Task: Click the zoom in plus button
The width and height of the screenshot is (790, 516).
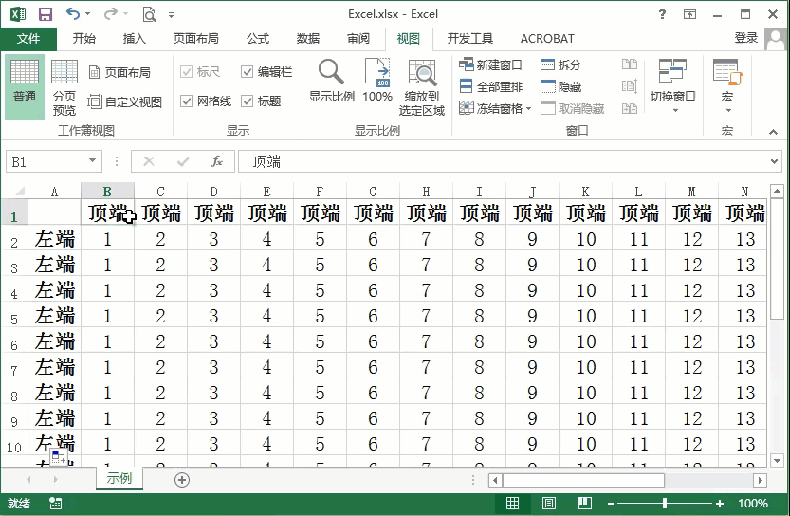Action: 720,503
